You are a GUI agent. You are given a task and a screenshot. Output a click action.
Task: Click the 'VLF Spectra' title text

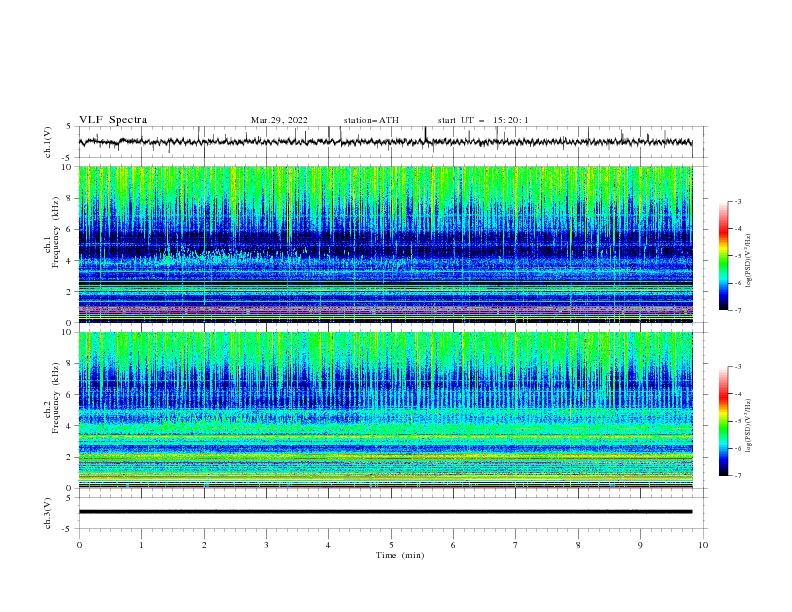pyautogui.click(x=113, y=120)
